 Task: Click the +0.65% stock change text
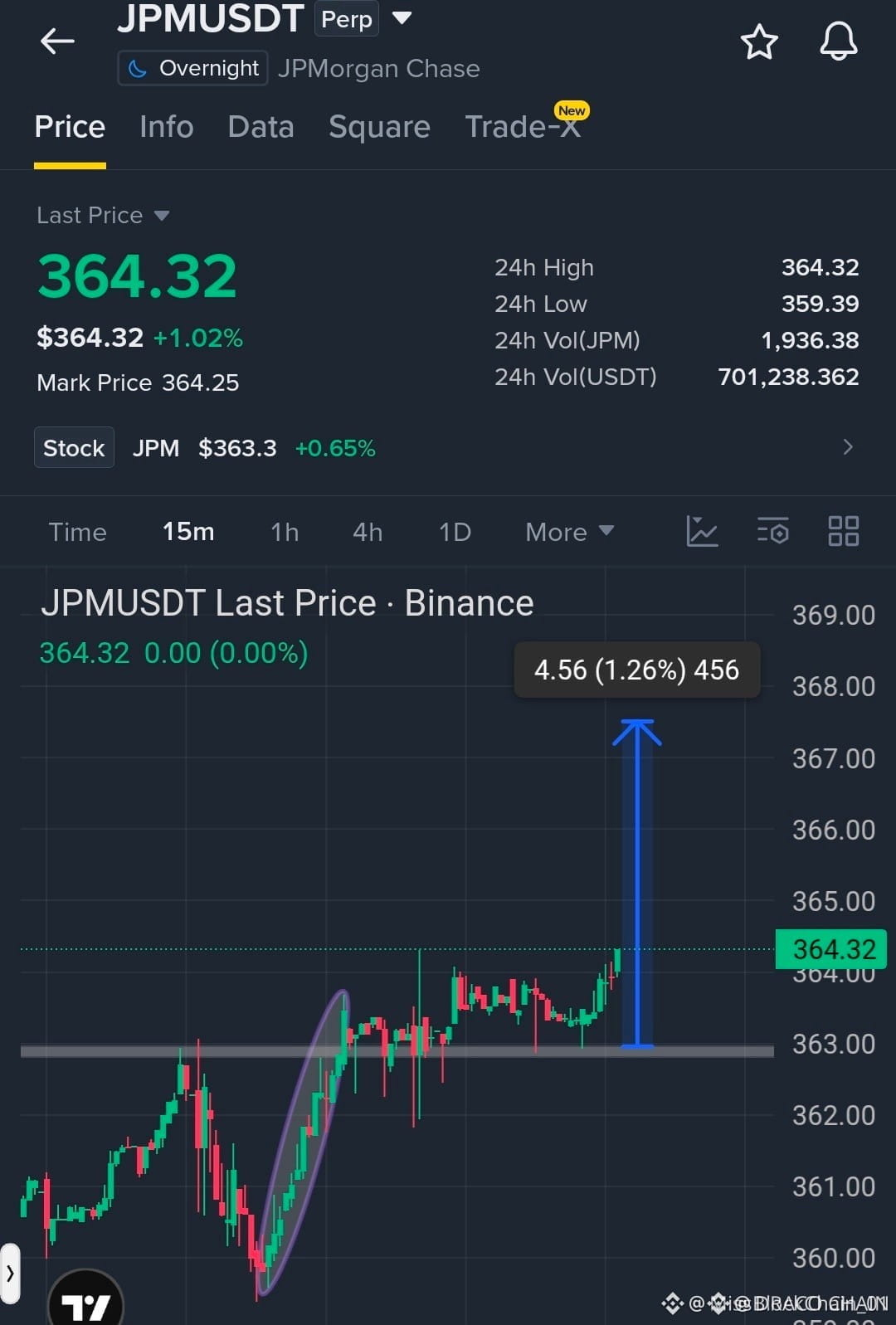335,448
